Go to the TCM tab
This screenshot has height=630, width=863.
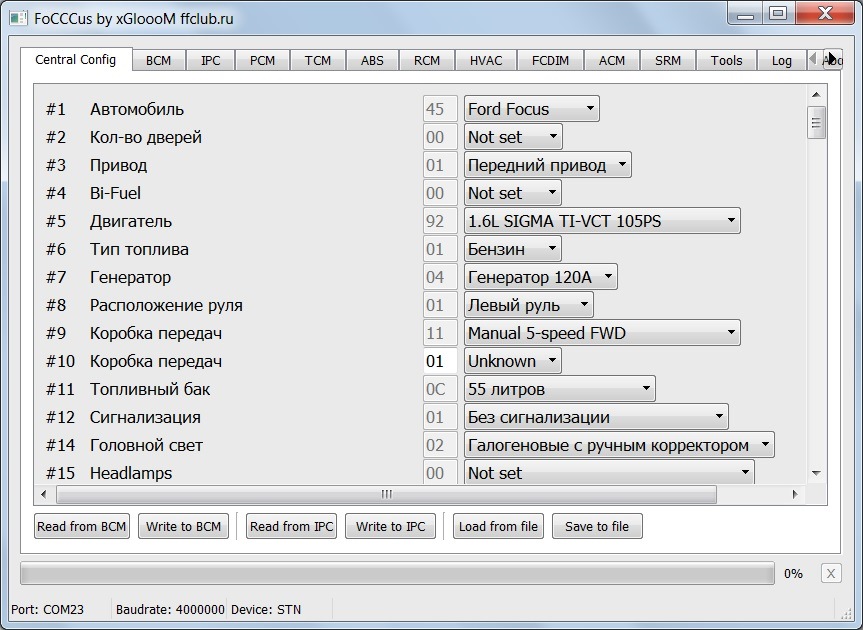click(318, 61)
